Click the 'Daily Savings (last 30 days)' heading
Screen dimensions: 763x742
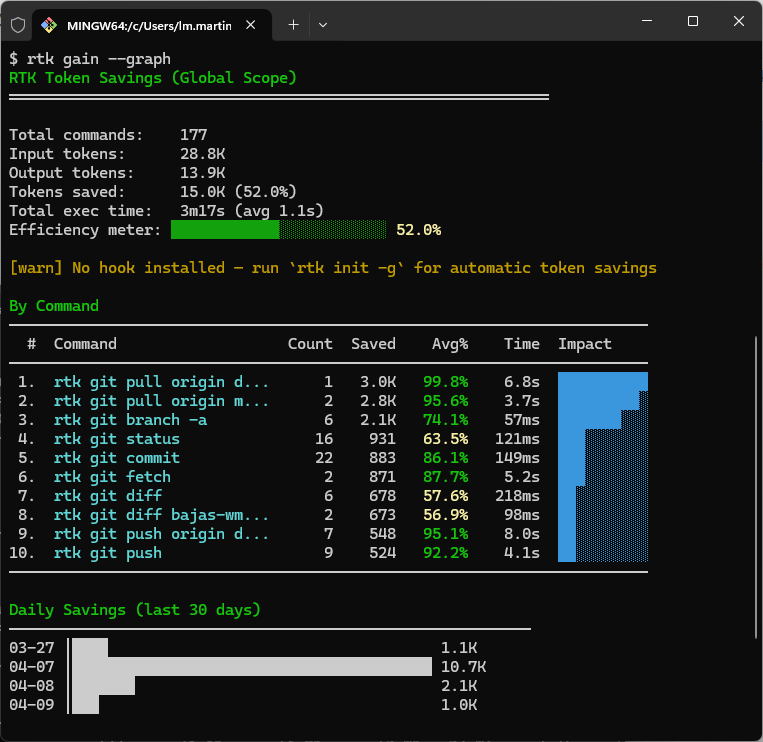click(135, 610)
